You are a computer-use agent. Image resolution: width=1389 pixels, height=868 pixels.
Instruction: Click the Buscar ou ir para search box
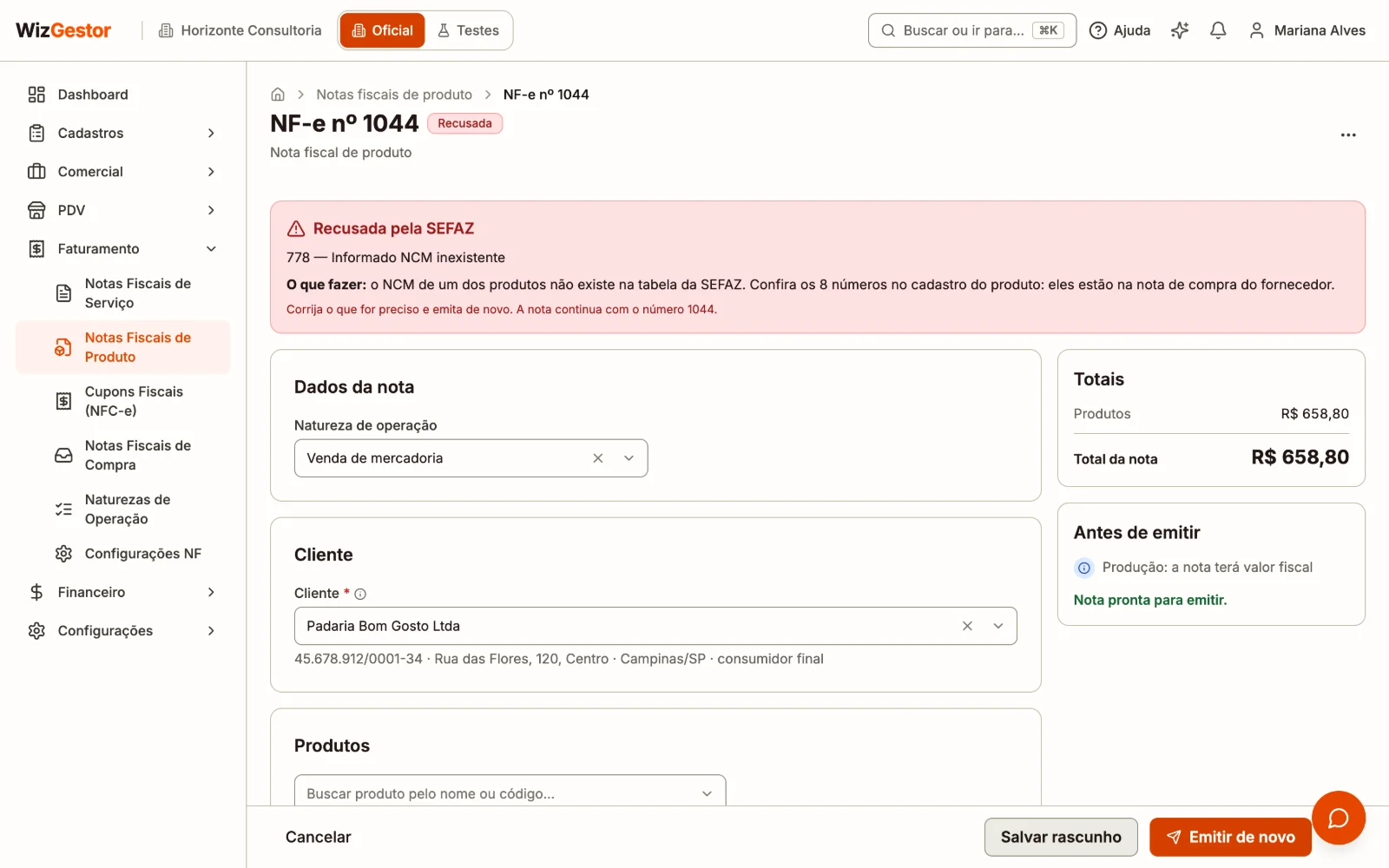(972, 30)
